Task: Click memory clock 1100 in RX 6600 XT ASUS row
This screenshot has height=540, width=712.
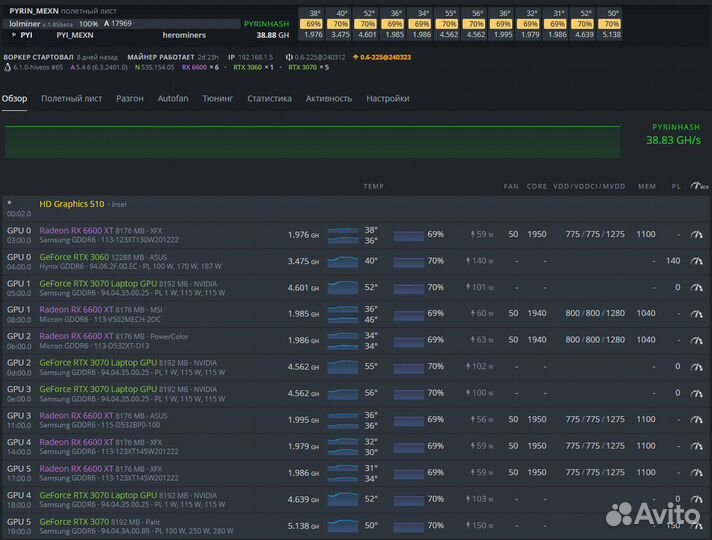Action: 646,419
